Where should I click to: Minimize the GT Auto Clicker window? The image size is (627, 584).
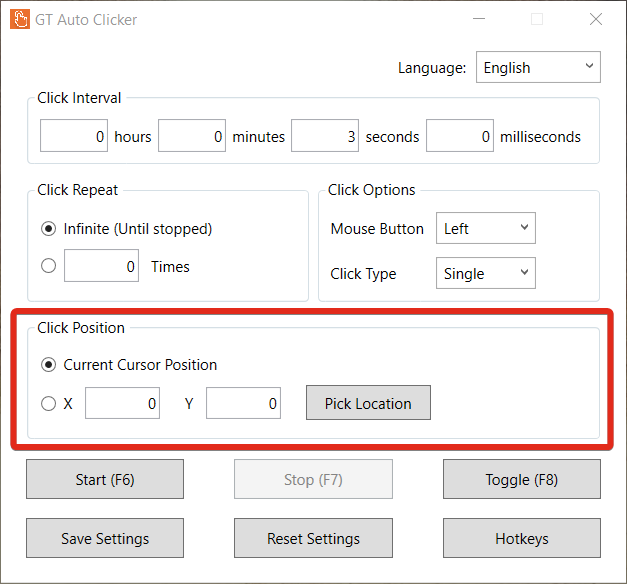point(479,19)
